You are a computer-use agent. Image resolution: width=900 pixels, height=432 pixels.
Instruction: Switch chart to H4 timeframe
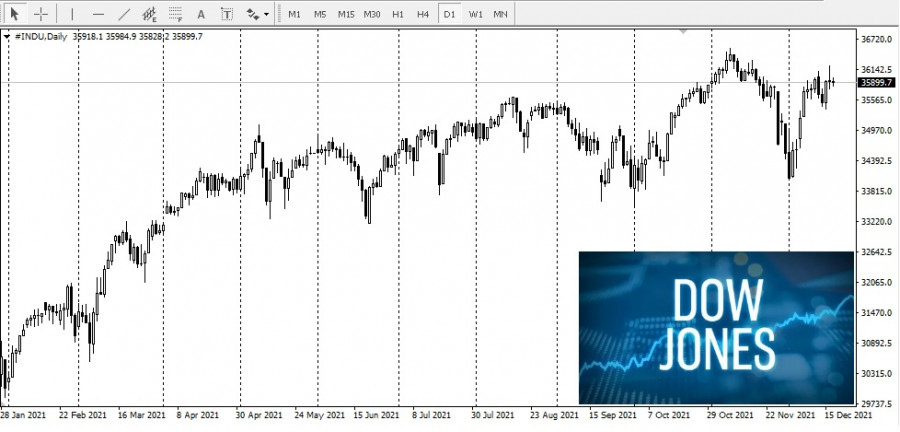click(x=423, y=14)
